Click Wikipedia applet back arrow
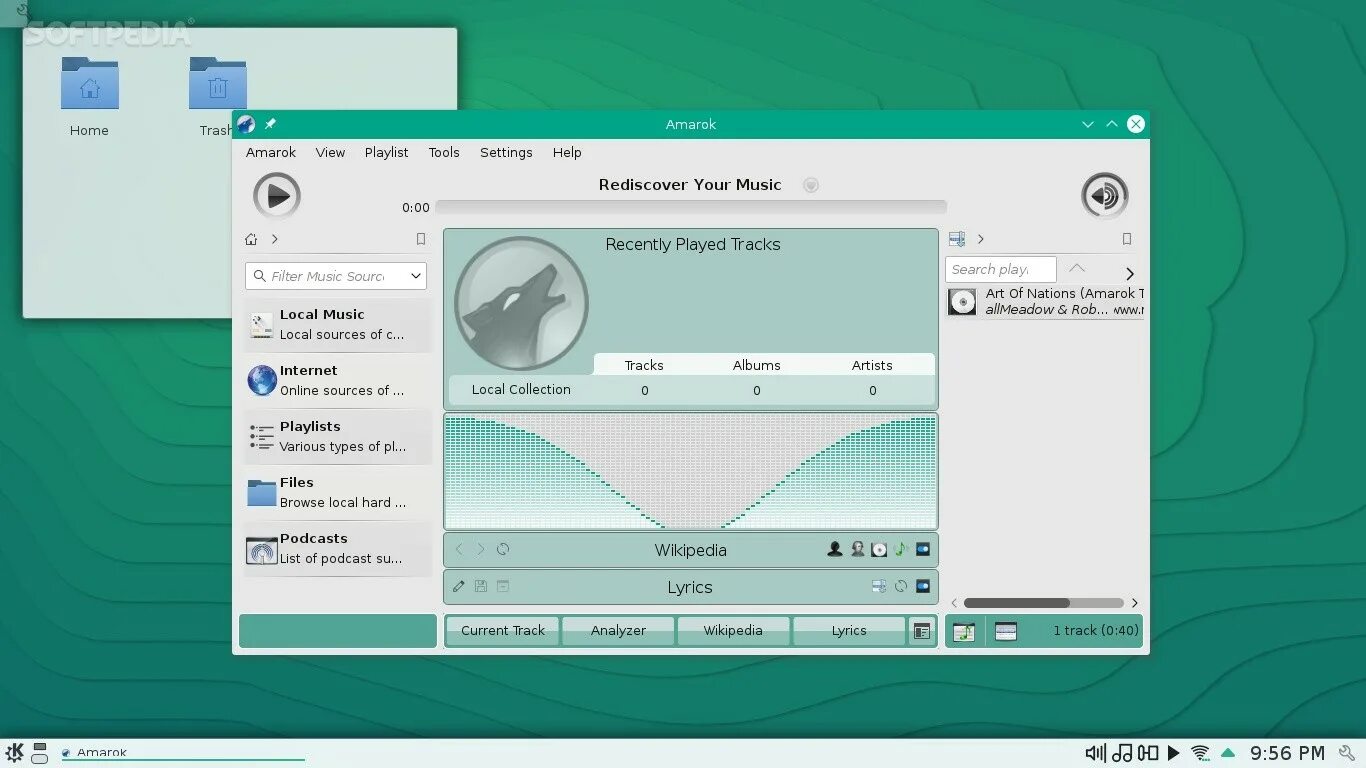This screenshot has height=768, width=1366. (x=459, y=549)
